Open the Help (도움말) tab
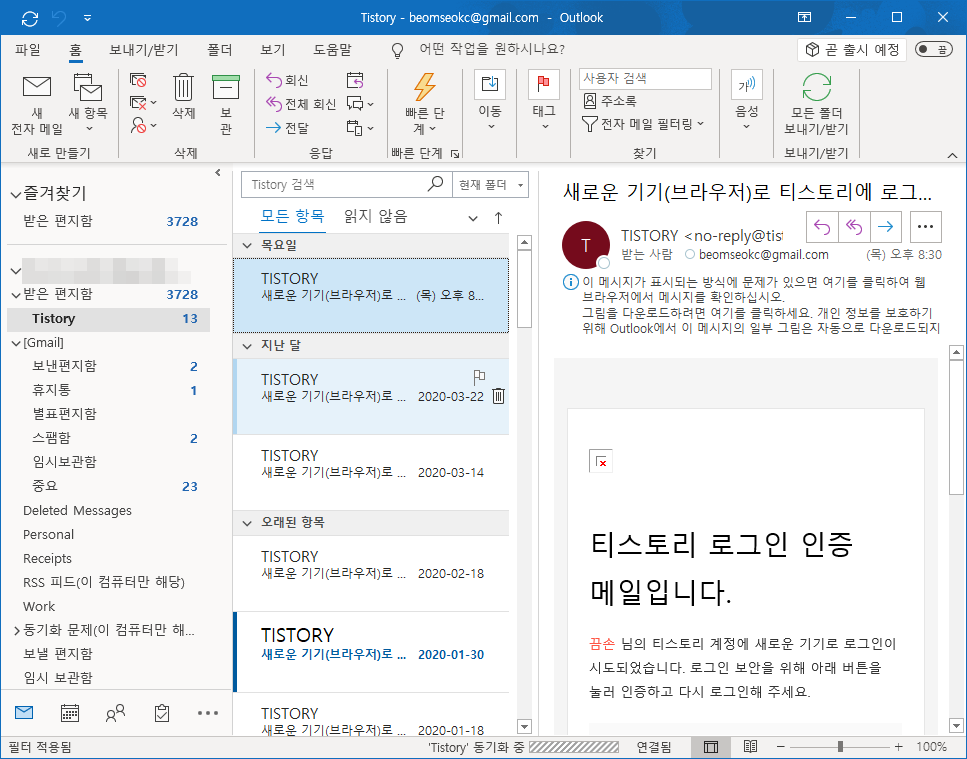Image resolution: width=967 pixels, height=759 pixels. tap(332, 50)
